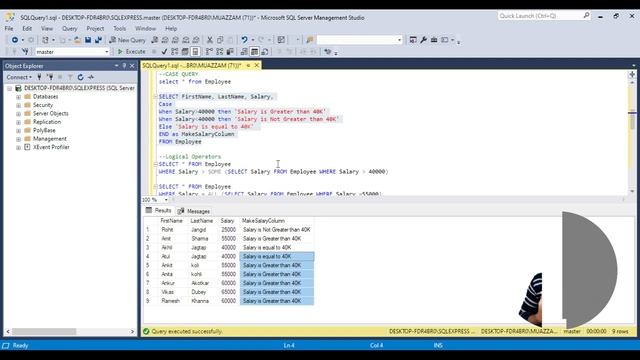Toggle Results to Grid mode
This screenshot has width=640, height=360.
254,52
